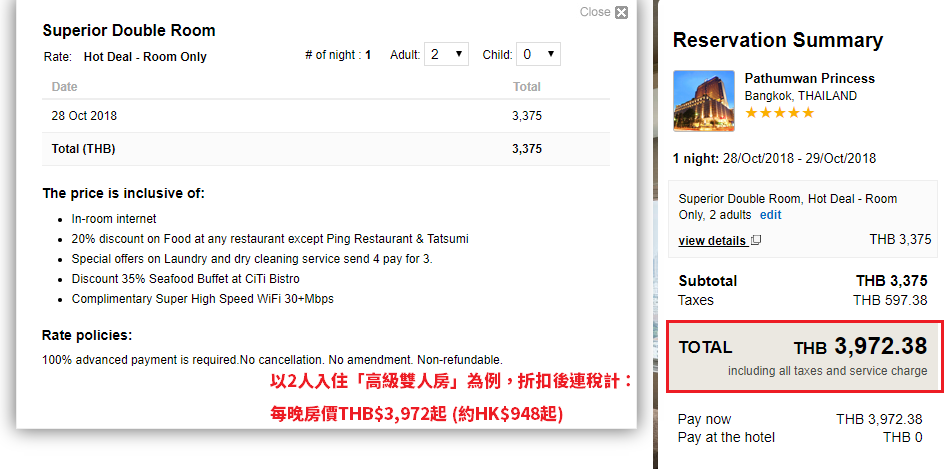Click The price is inclusive of heading
The height and width of the screenshot is (469, 944).
(123, 194)
